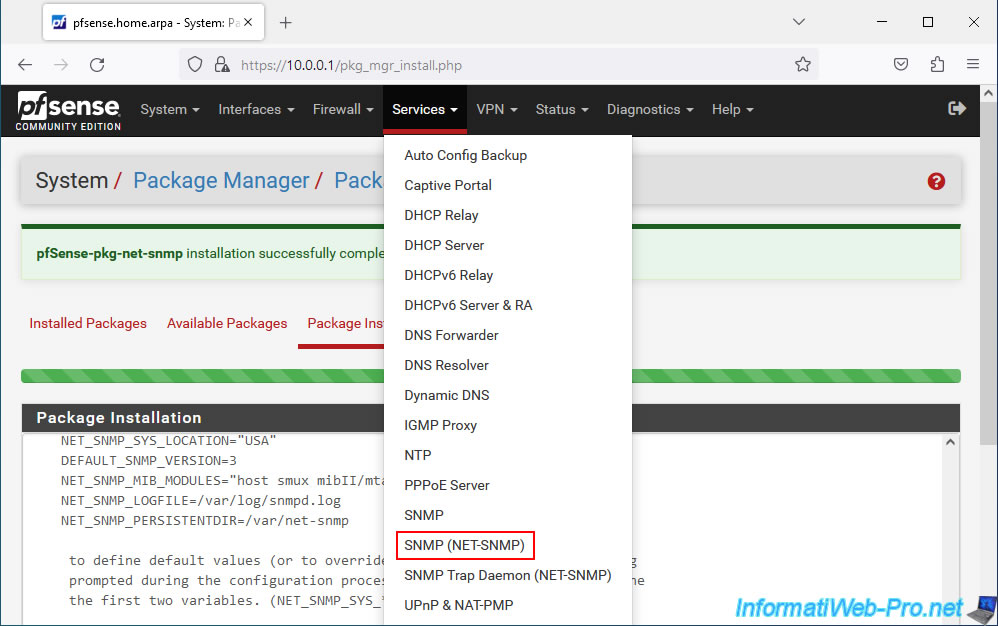
Task: Select Captive Portal from Services
Action: (447, 185)
